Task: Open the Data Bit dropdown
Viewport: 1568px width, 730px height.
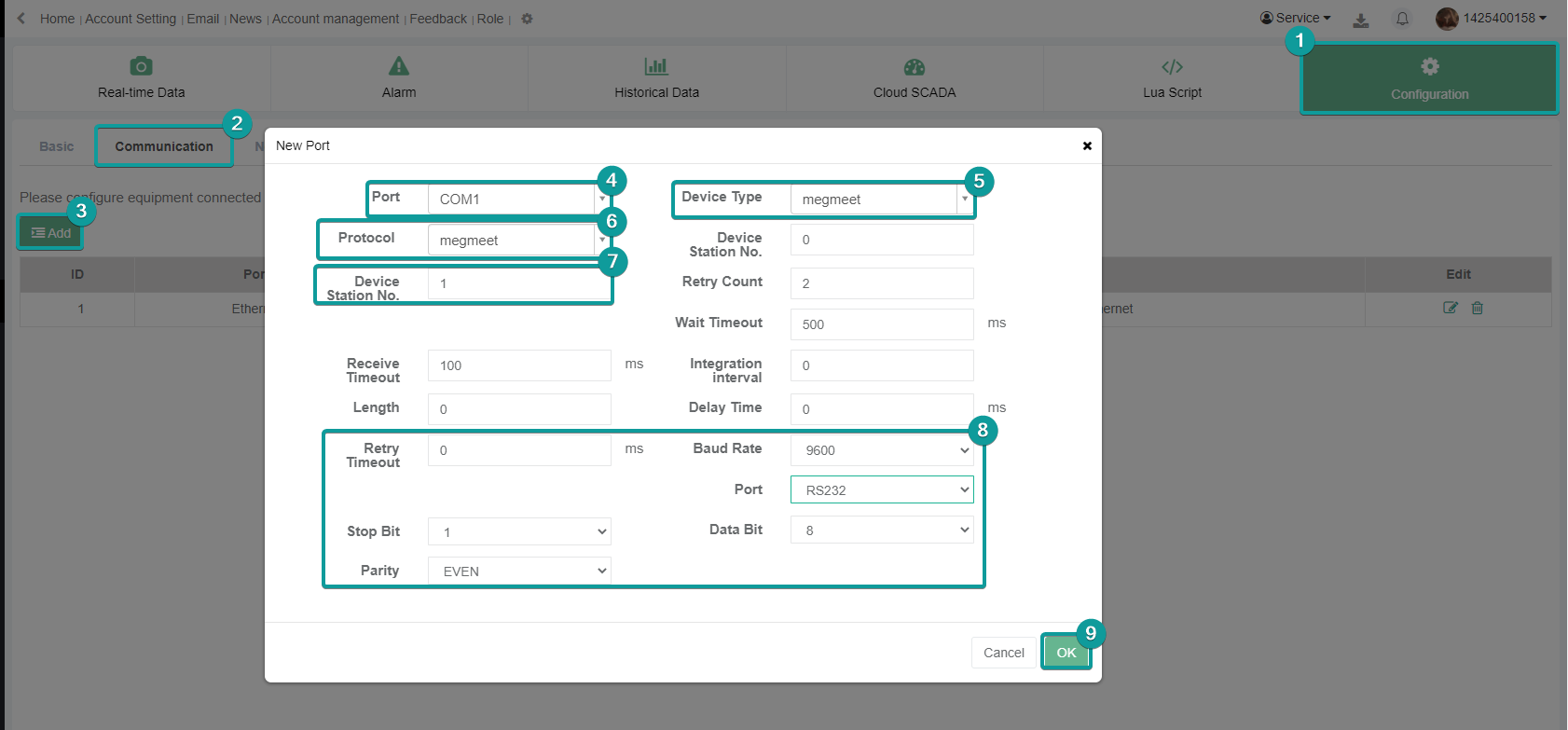Action: (882, 530)
